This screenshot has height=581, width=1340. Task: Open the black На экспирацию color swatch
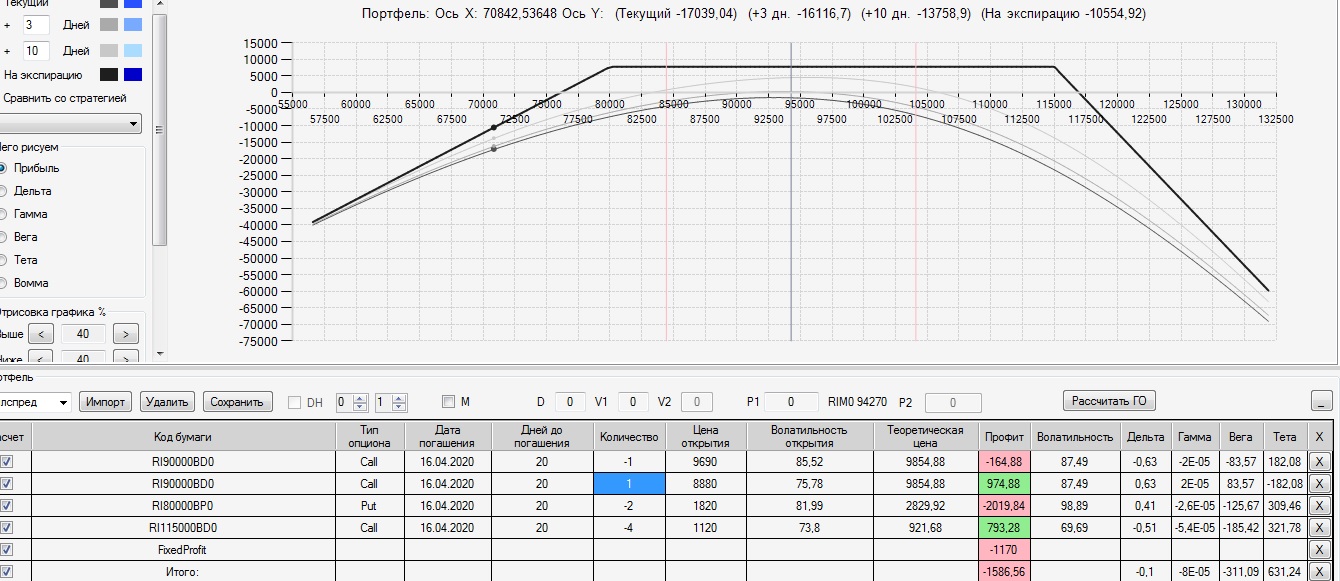(108, 75)
